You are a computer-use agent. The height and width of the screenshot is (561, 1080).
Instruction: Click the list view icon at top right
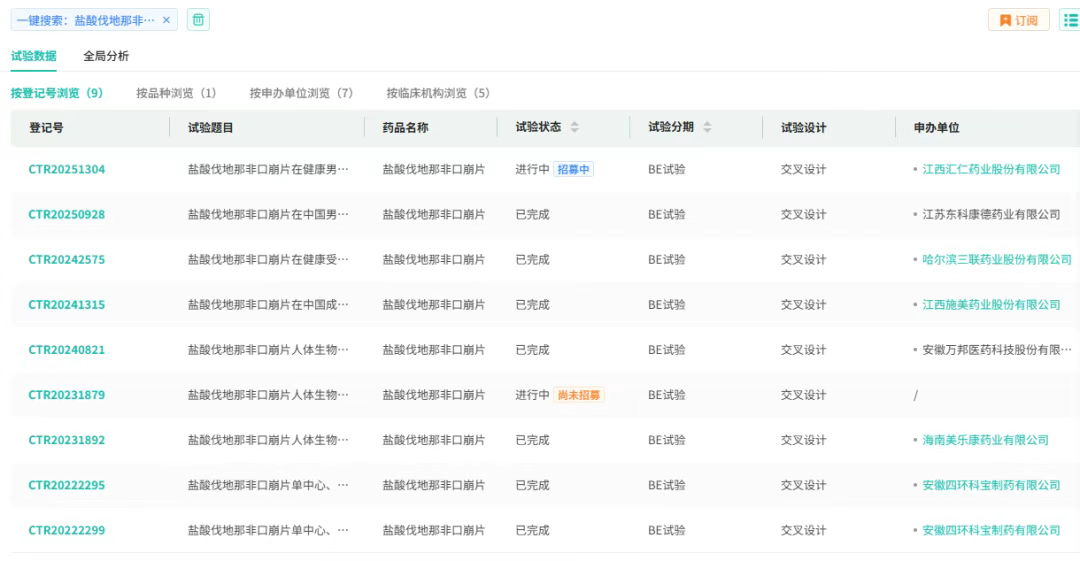point(1068,20)
